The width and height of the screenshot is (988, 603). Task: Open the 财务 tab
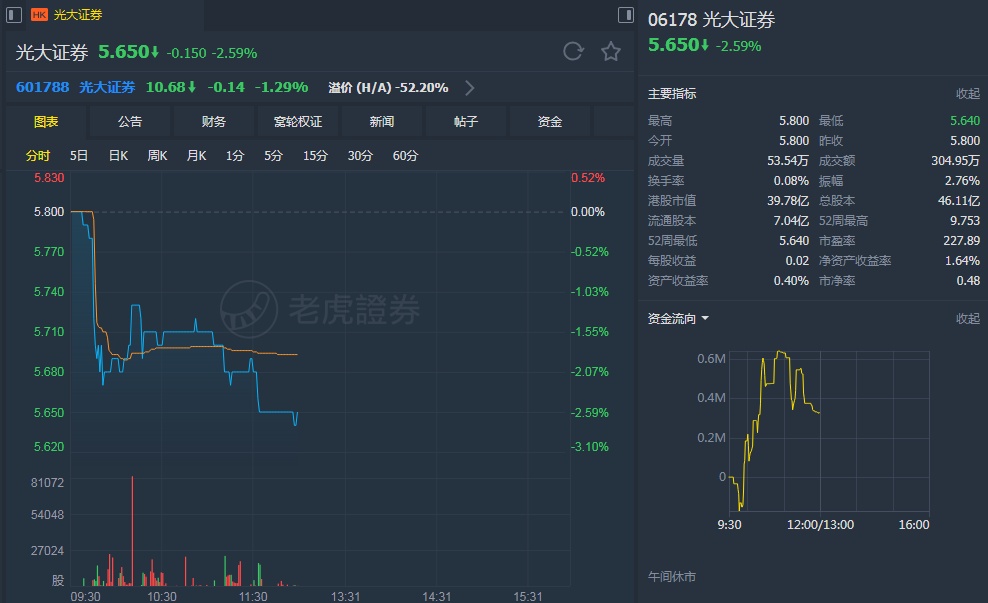click(213, 122)
